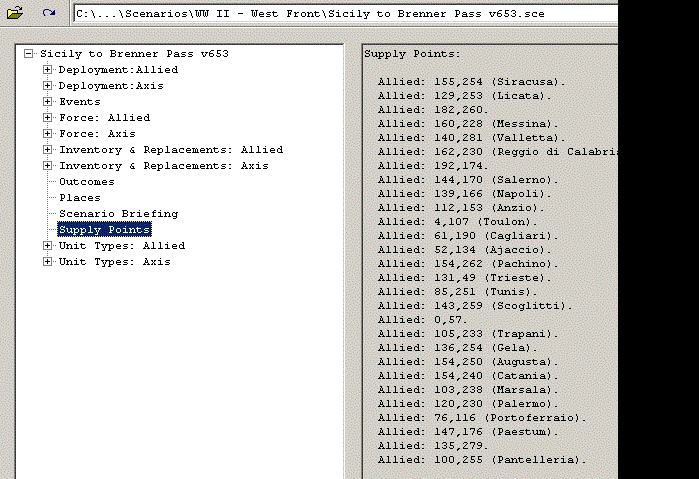Image resolution: width=699 pixels, height=479 pixels.
Task: Collapse the Sicily to Brenner Pass v653 root node
Action: [x=29, y=54]
